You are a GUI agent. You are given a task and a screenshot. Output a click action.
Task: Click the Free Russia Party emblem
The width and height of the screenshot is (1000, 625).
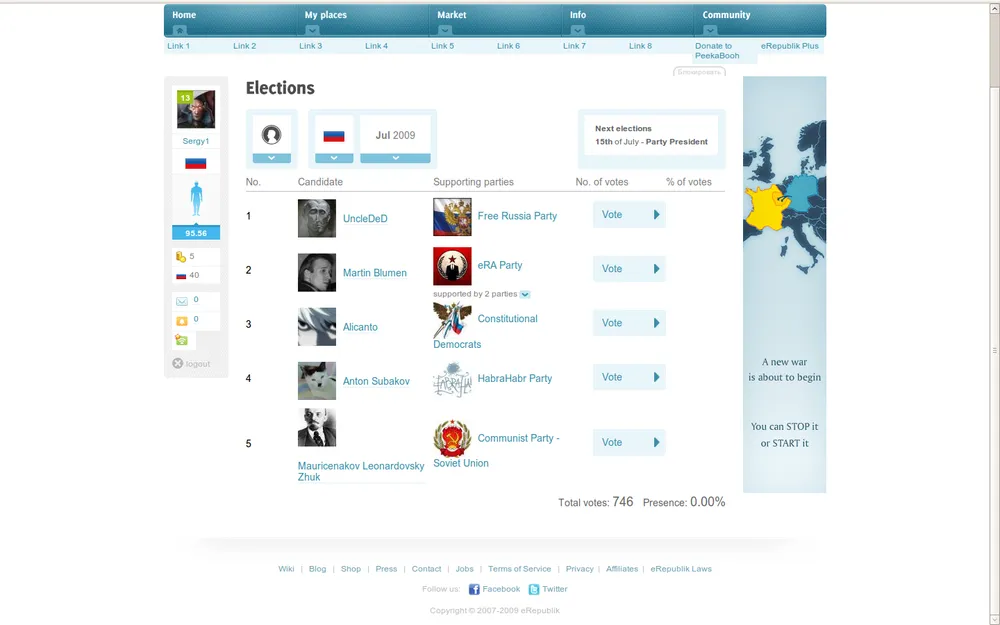[x=452, y=217]
